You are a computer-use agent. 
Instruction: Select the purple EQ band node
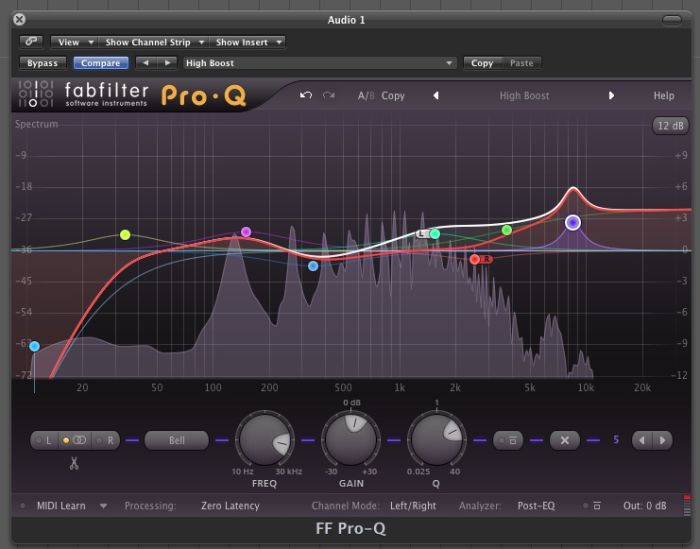(572, 222)
